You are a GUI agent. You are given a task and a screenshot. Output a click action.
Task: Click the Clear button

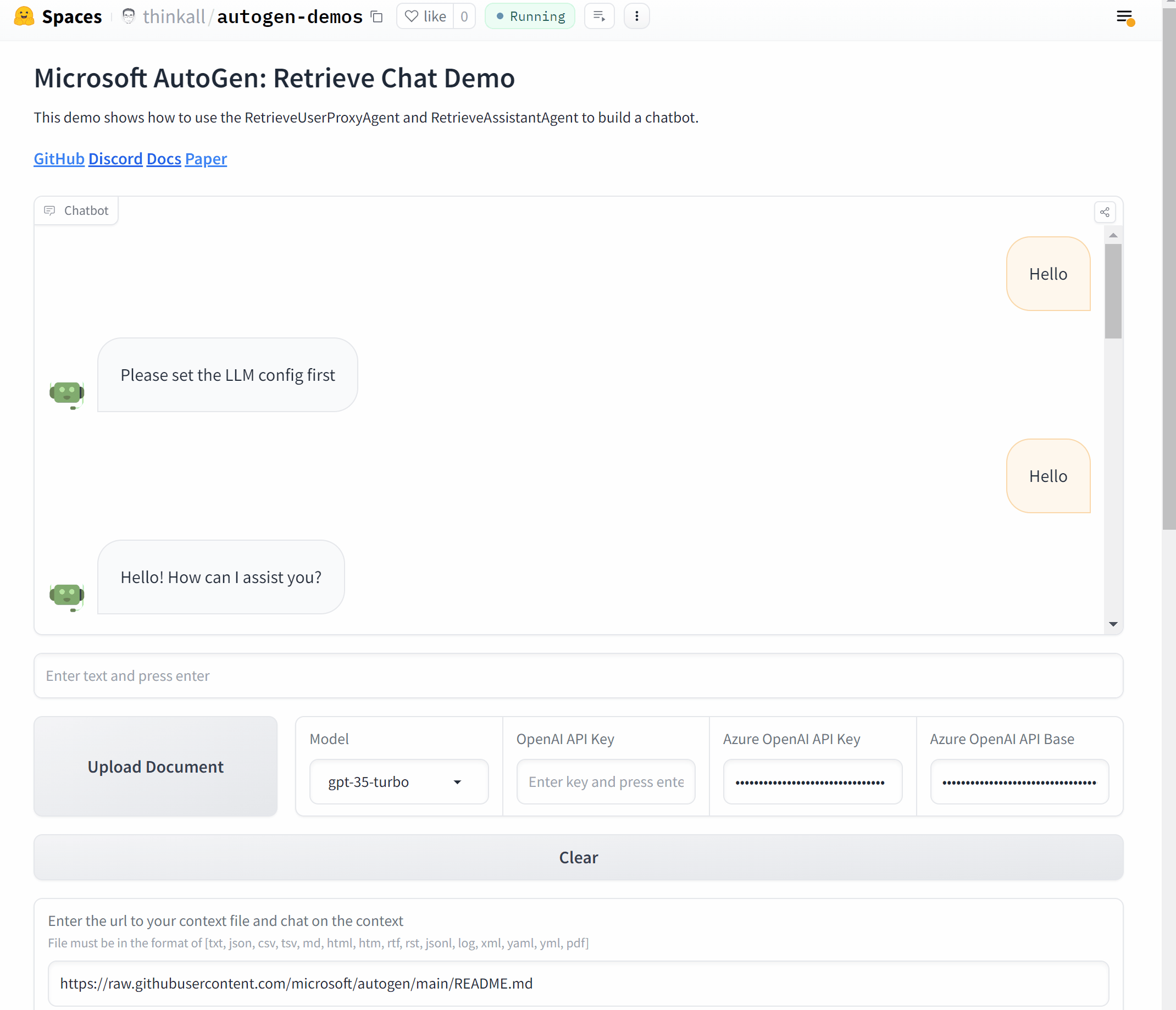[x=578, y=857]
